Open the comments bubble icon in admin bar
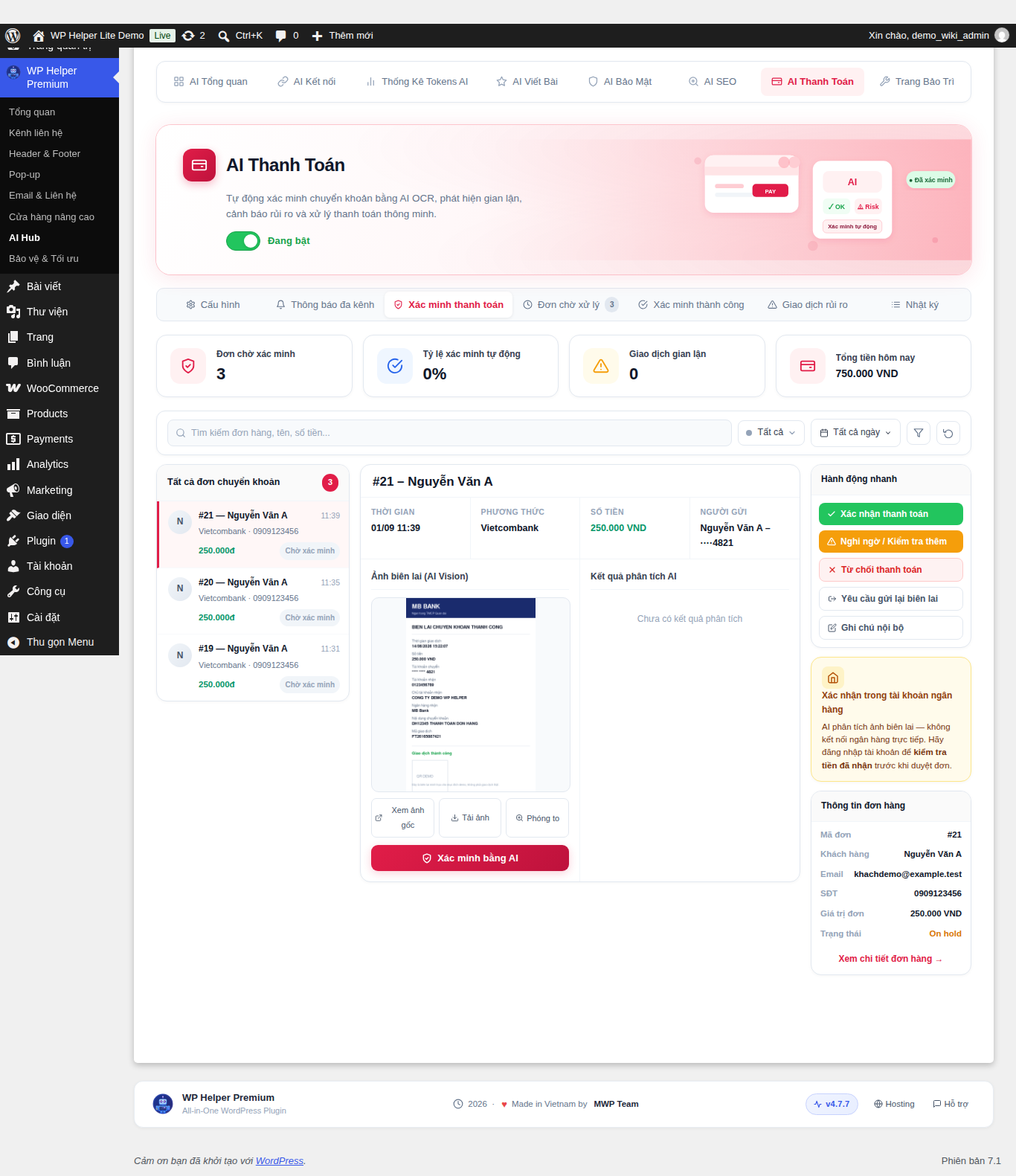Viewport: 1016px width, 1176px height. click(x=280, y=36)
